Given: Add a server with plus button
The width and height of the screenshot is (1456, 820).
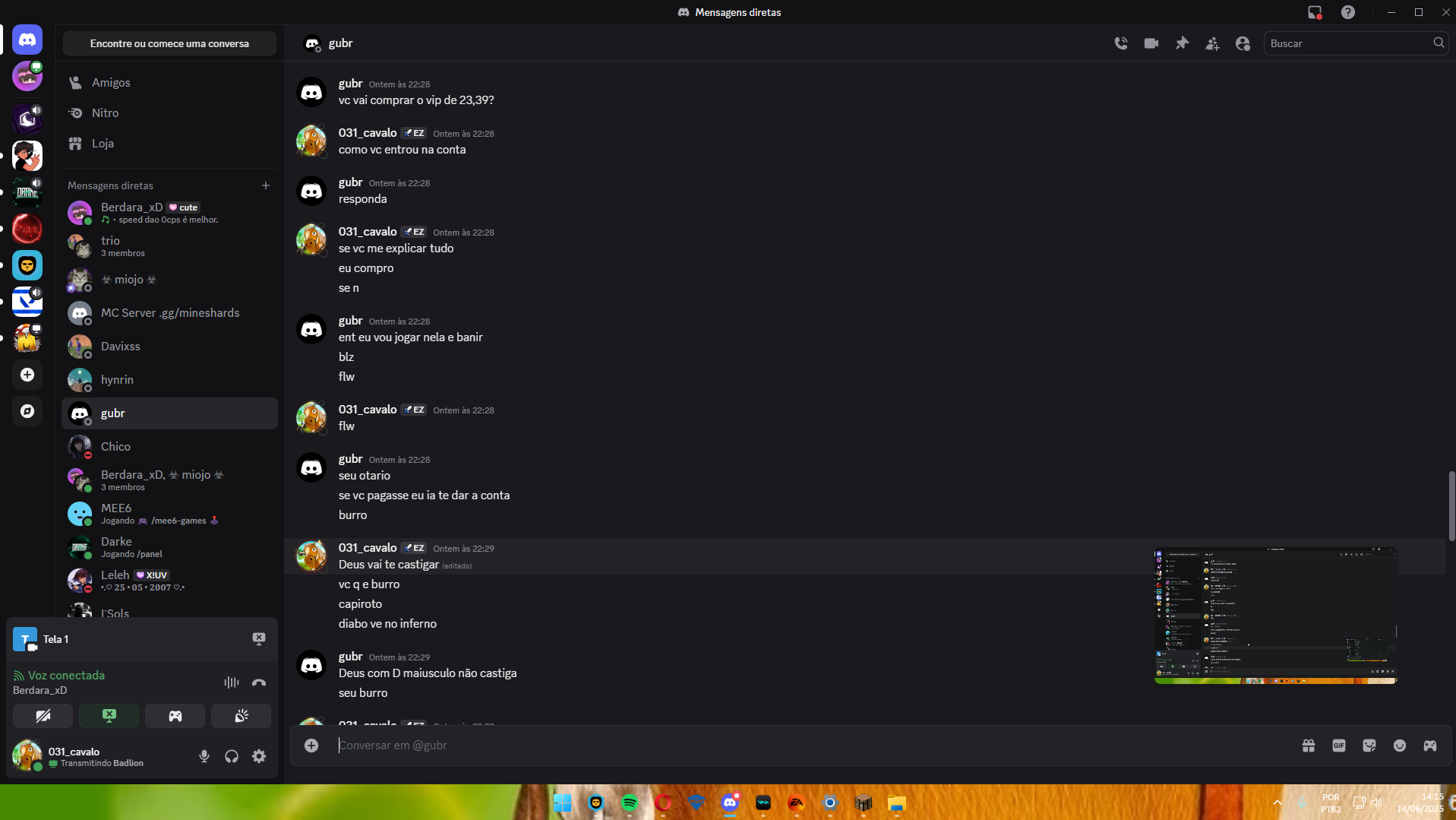Looking at the screenshot, I should [x=27, y=375].
